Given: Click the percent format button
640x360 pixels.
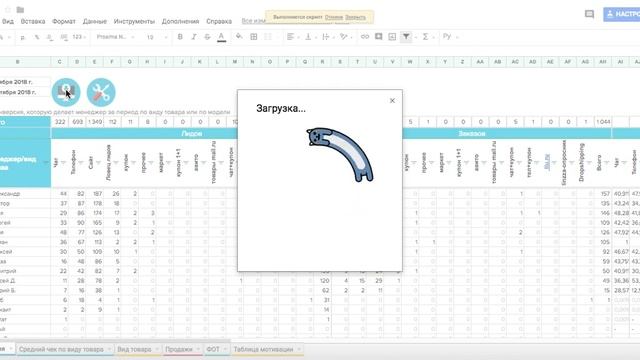Looking at the screenshot, I should [37, 37].
